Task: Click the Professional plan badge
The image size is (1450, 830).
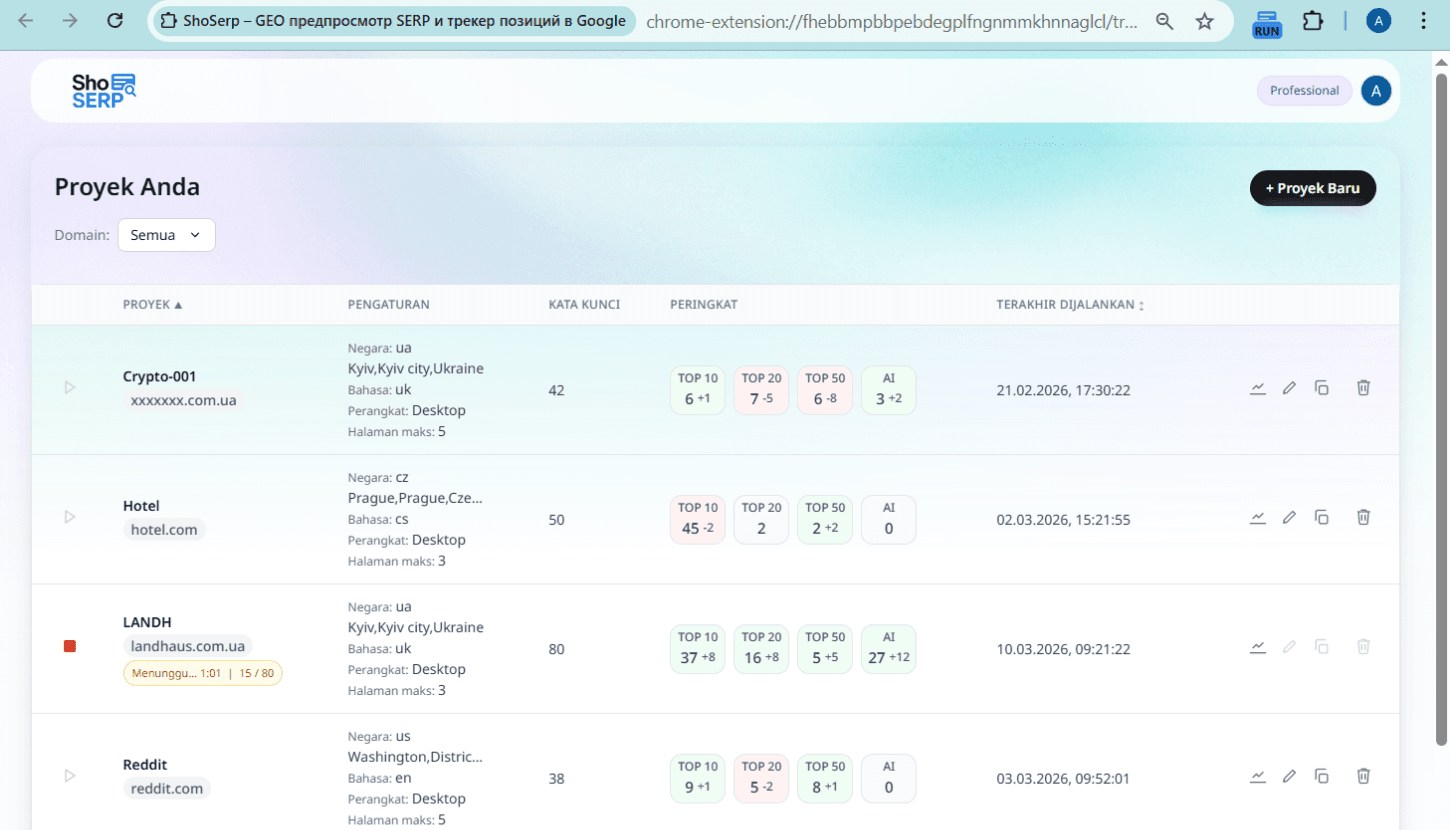Action: click(1304, 91)
